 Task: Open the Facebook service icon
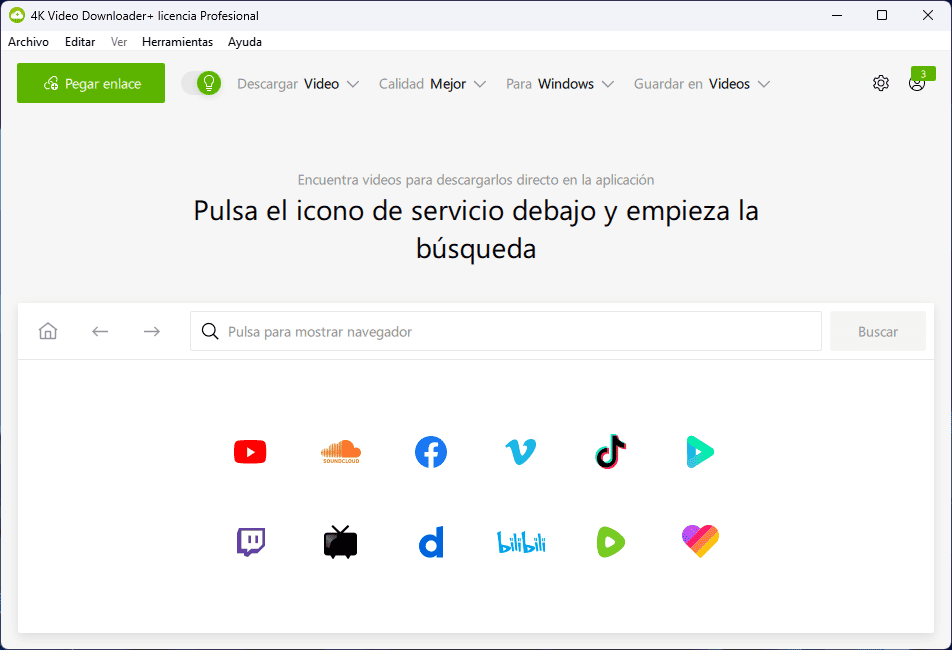431,452
